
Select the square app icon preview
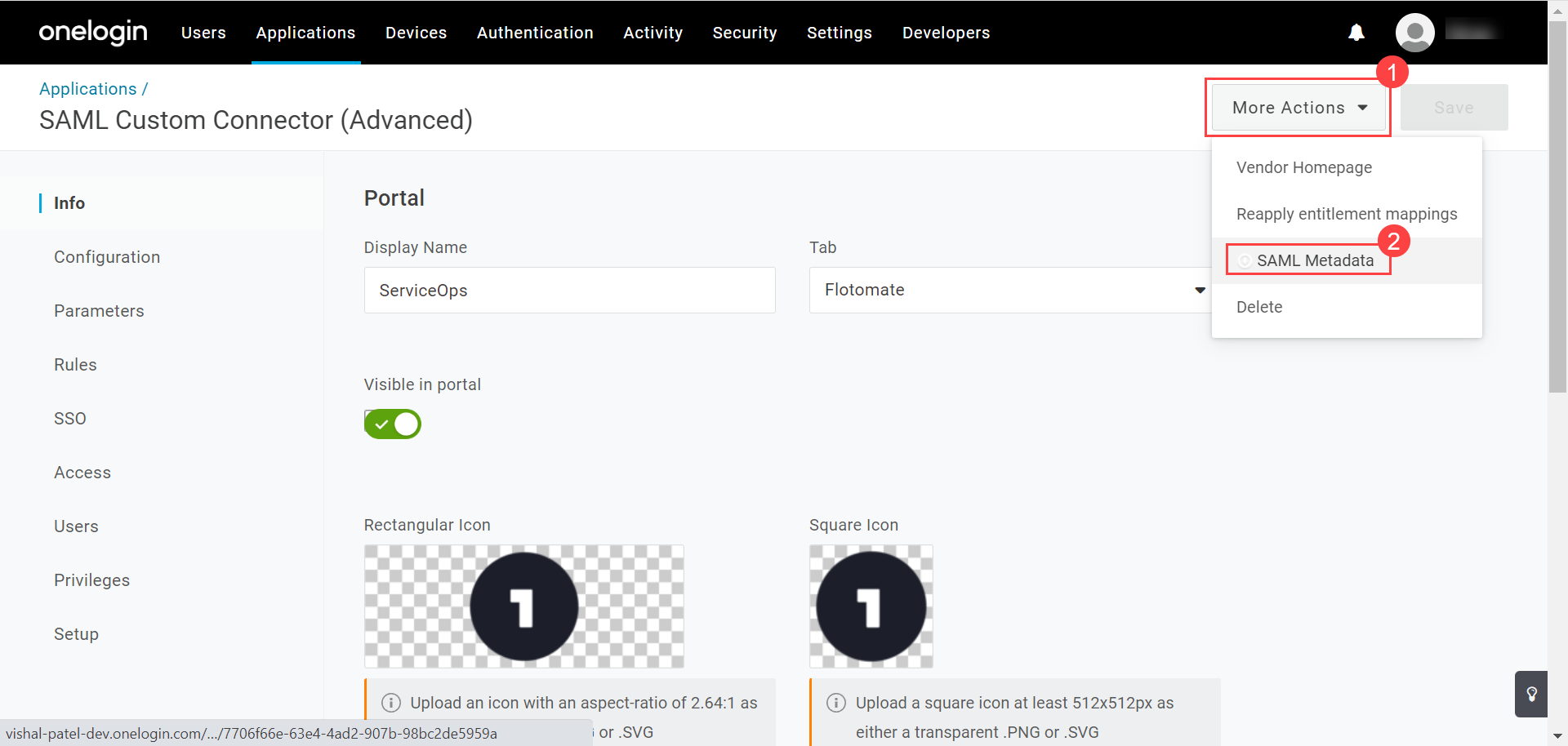871,606
